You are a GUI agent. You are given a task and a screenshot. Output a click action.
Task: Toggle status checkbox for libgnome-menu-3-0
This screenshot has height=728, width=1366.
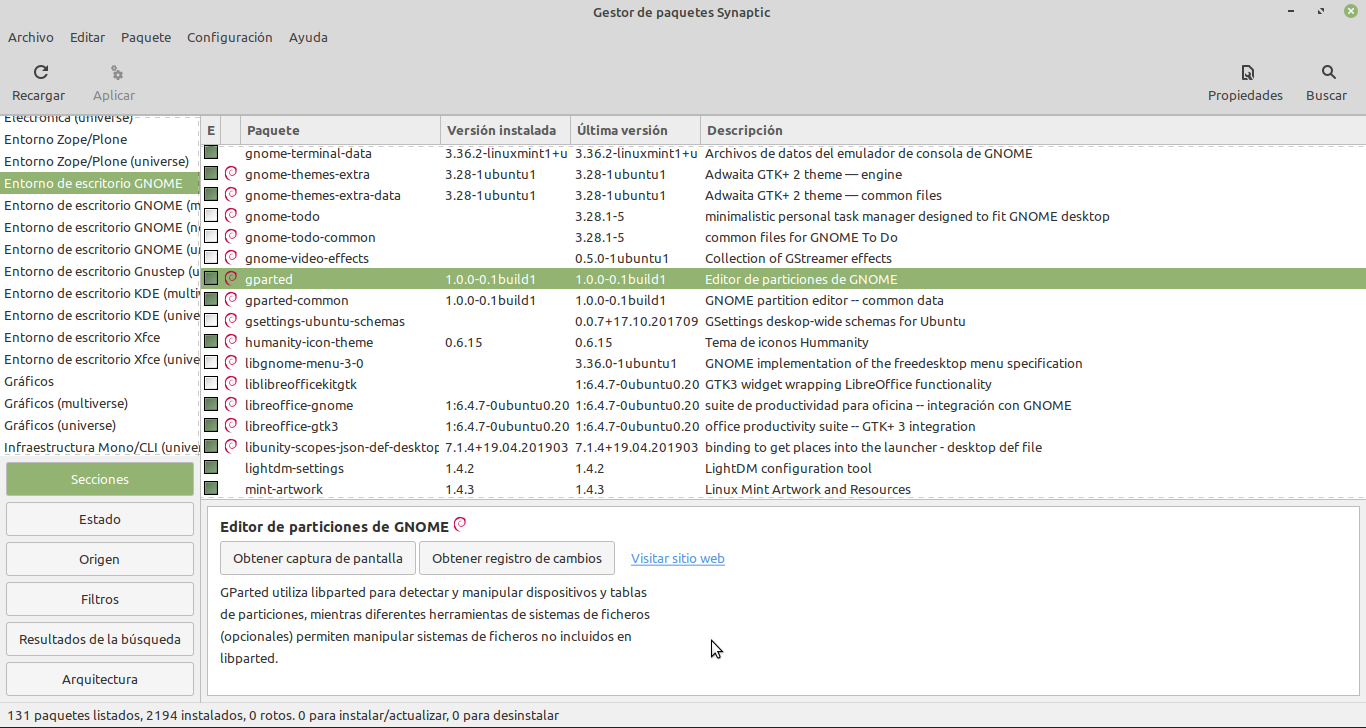(x=211, y=363)
